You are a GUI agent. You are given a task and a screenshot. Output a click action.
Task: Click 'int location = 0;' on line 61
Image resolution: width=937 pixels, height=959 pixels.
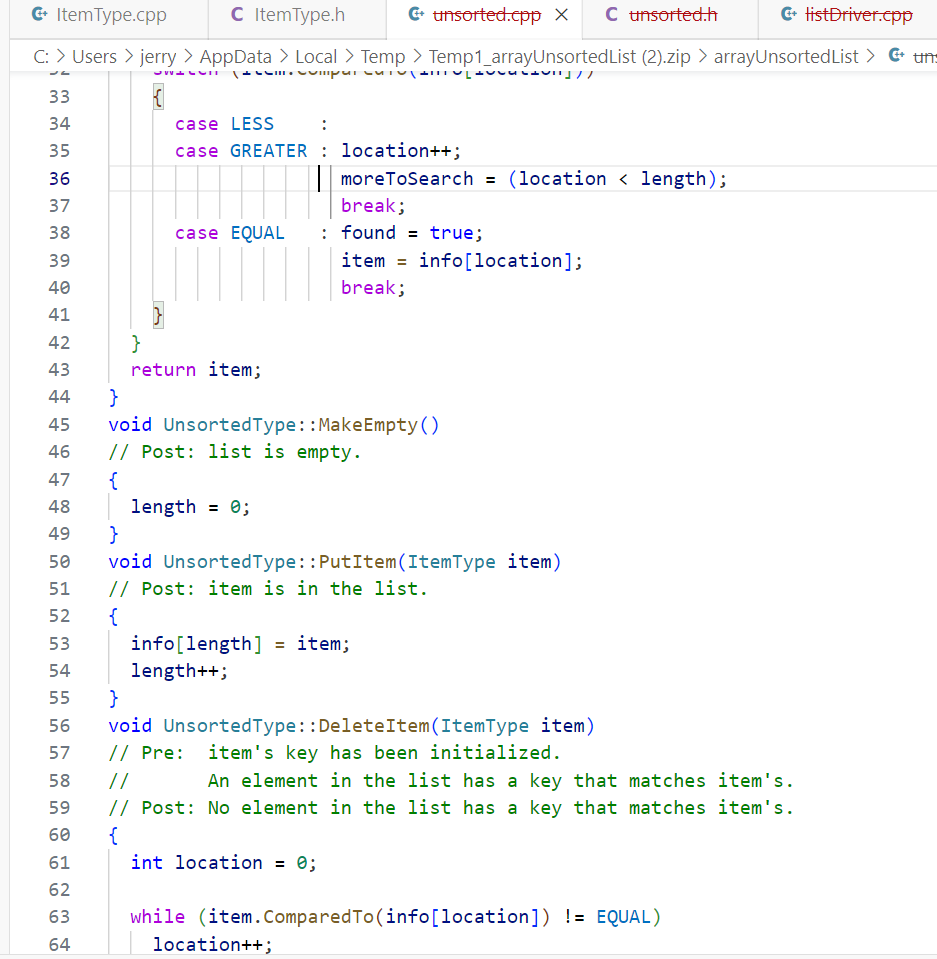point(223,863)
